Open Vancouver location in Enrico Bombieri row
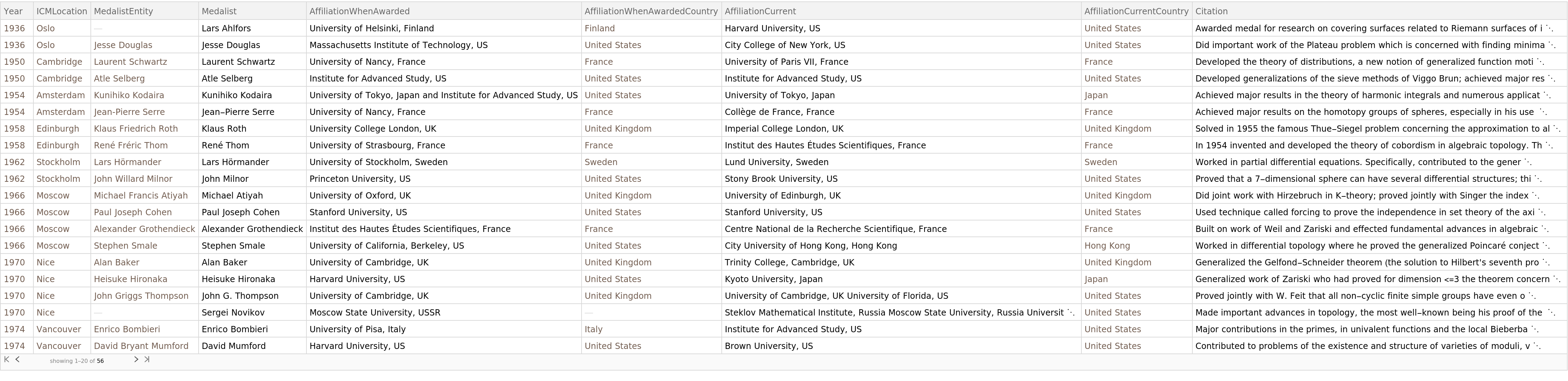 pos(58,329)
